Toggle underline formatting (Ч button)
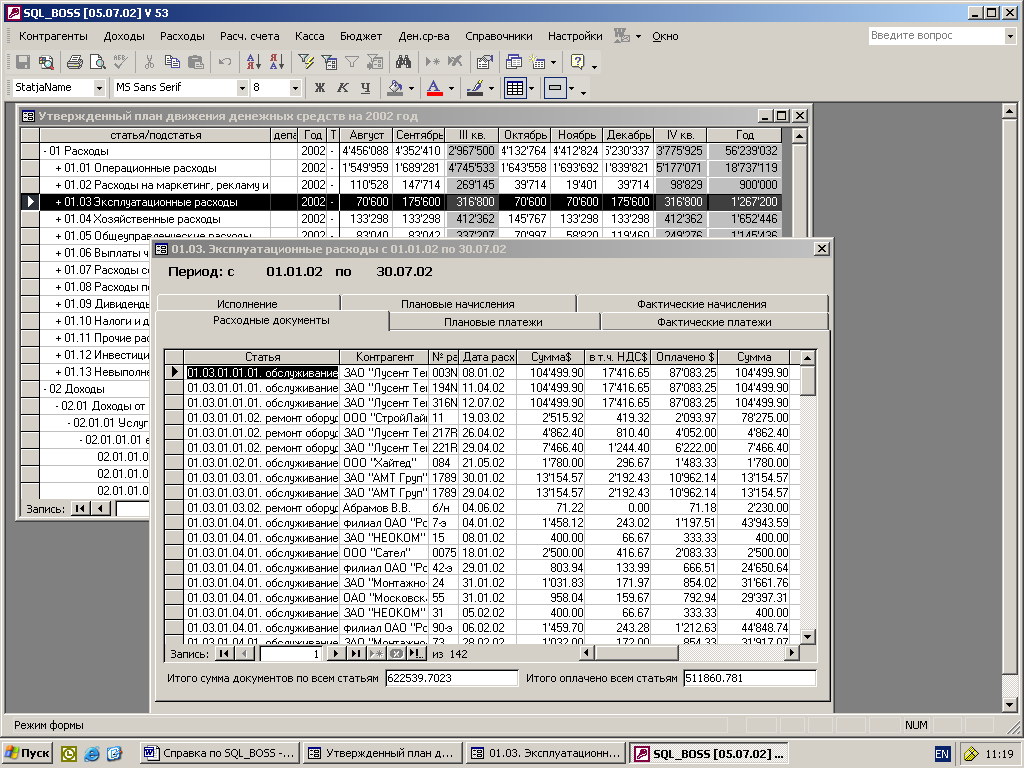The height and width of the screenshot is (768, 1024). 365,88
